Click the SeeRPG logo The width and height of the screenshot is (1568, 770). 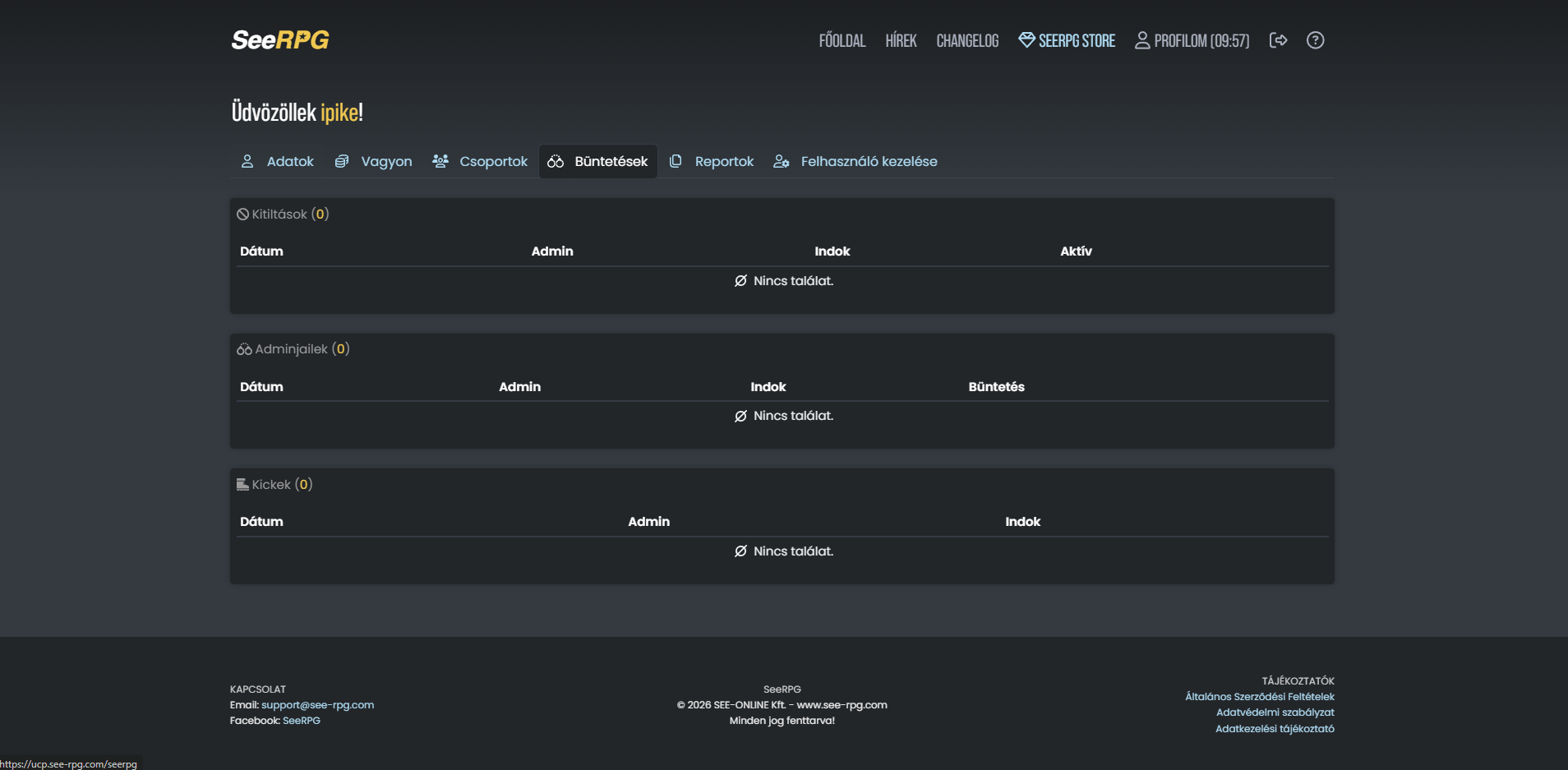[x=280, y=39]
